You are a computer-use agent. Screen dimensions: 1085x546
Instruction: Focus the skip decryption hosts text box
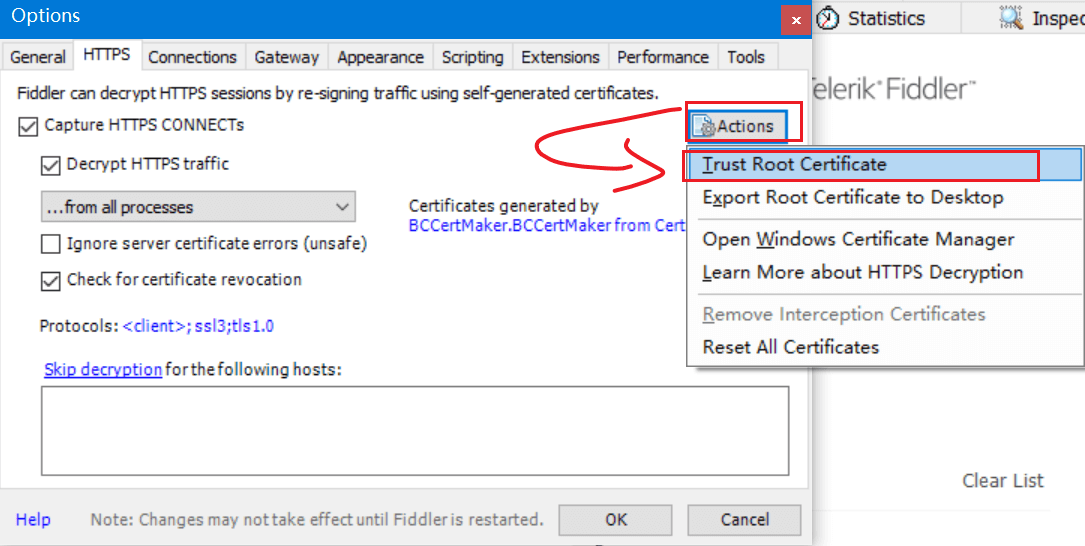(x=415, y=430)
